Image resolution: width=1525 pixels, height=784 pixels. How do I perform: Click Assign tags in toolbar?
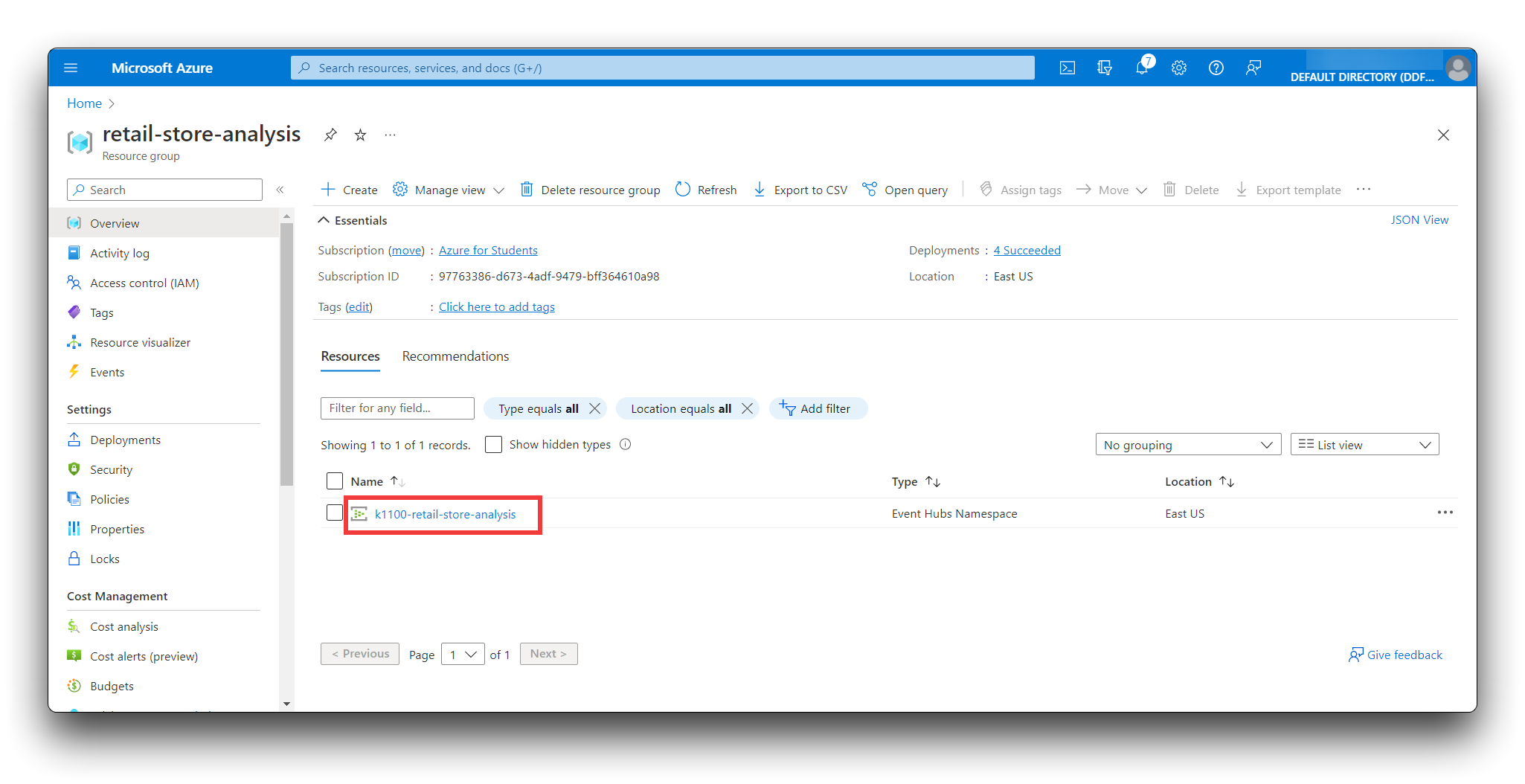click(1020, 190)
